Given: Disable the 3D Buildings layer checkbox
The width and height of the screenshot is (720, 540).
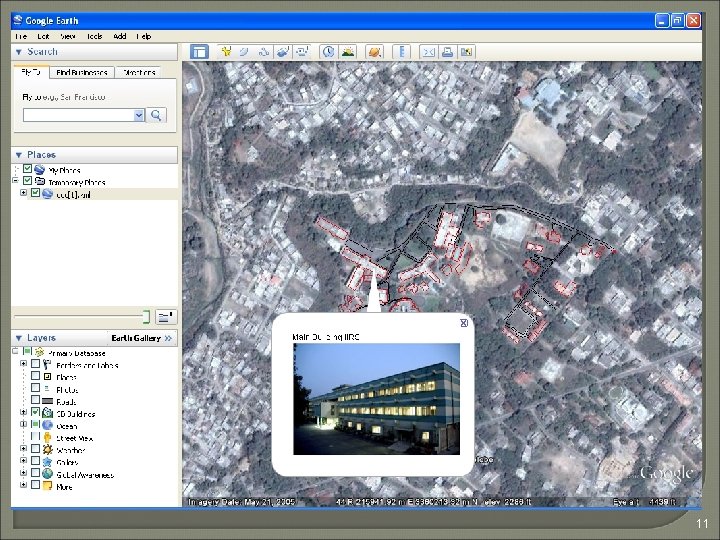Looking at the screenshot, I should (35, 413).
